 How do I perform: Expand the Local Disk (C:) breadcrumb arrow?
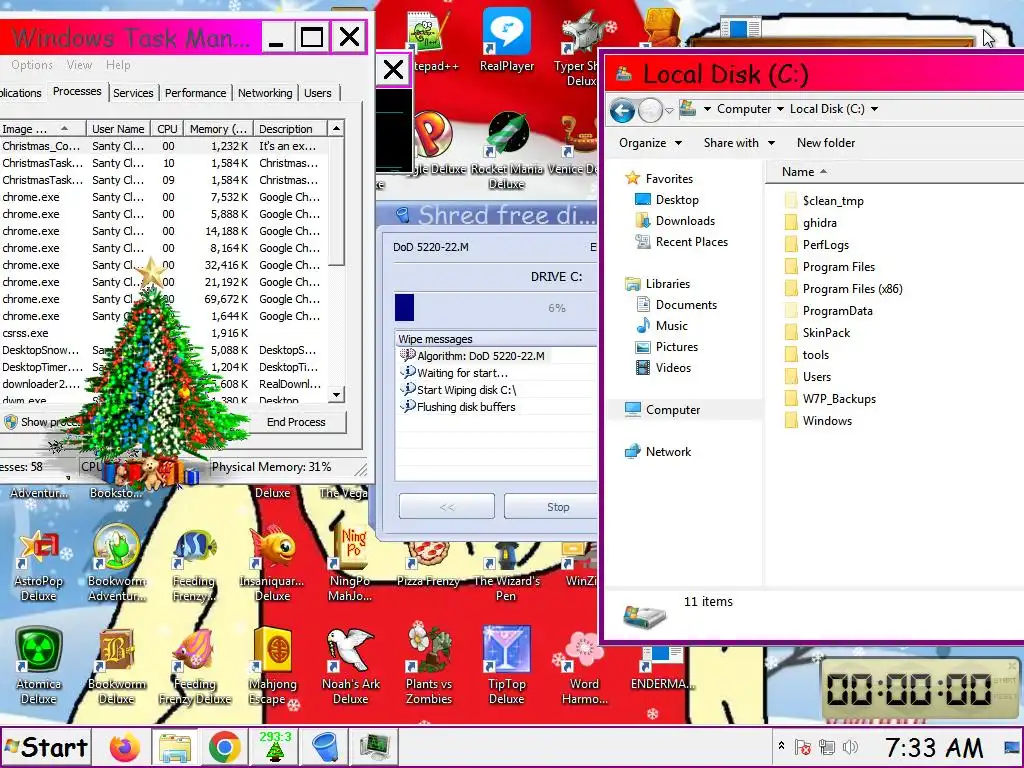pos(874,109)
